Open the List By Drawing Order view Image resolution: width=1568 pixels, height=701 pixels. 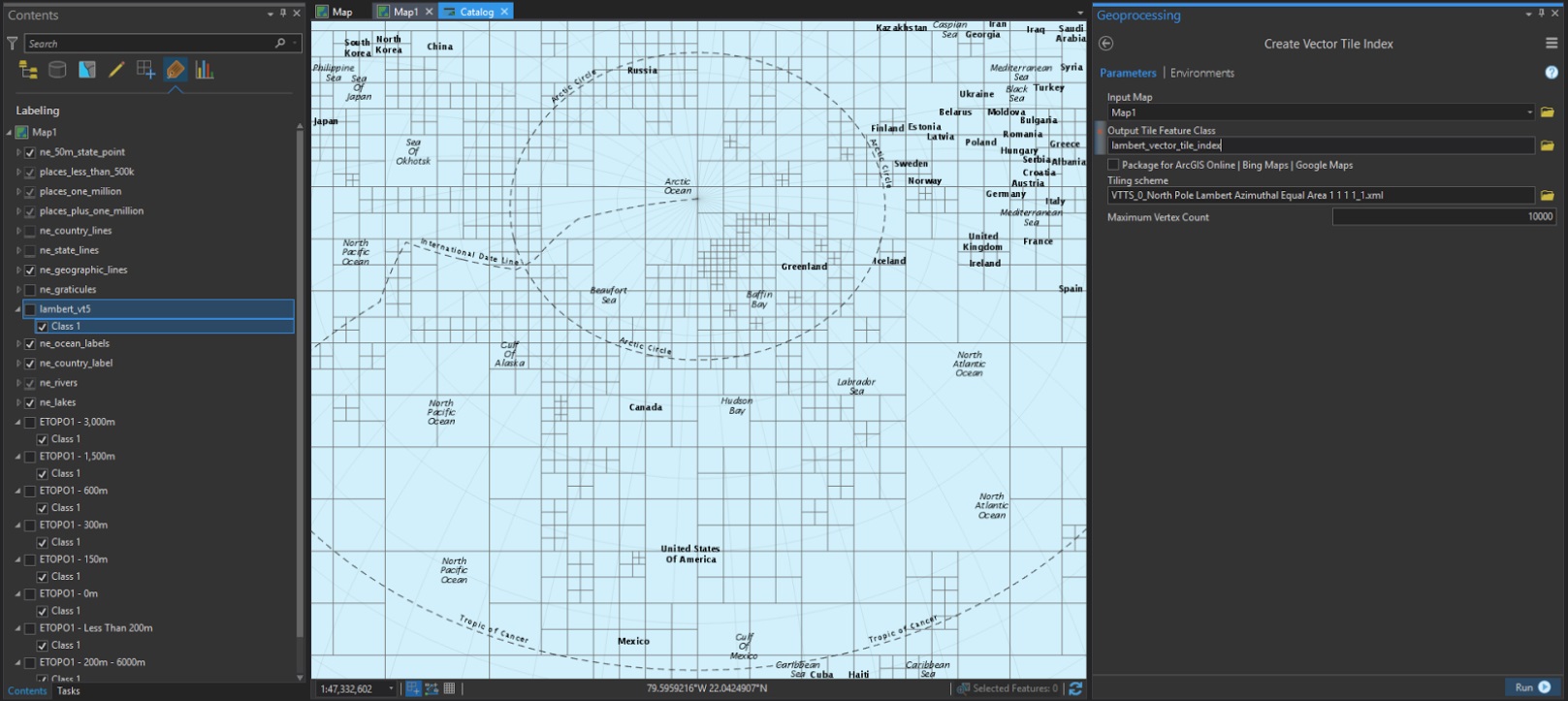pyautogui.click(x=28, y=70)
